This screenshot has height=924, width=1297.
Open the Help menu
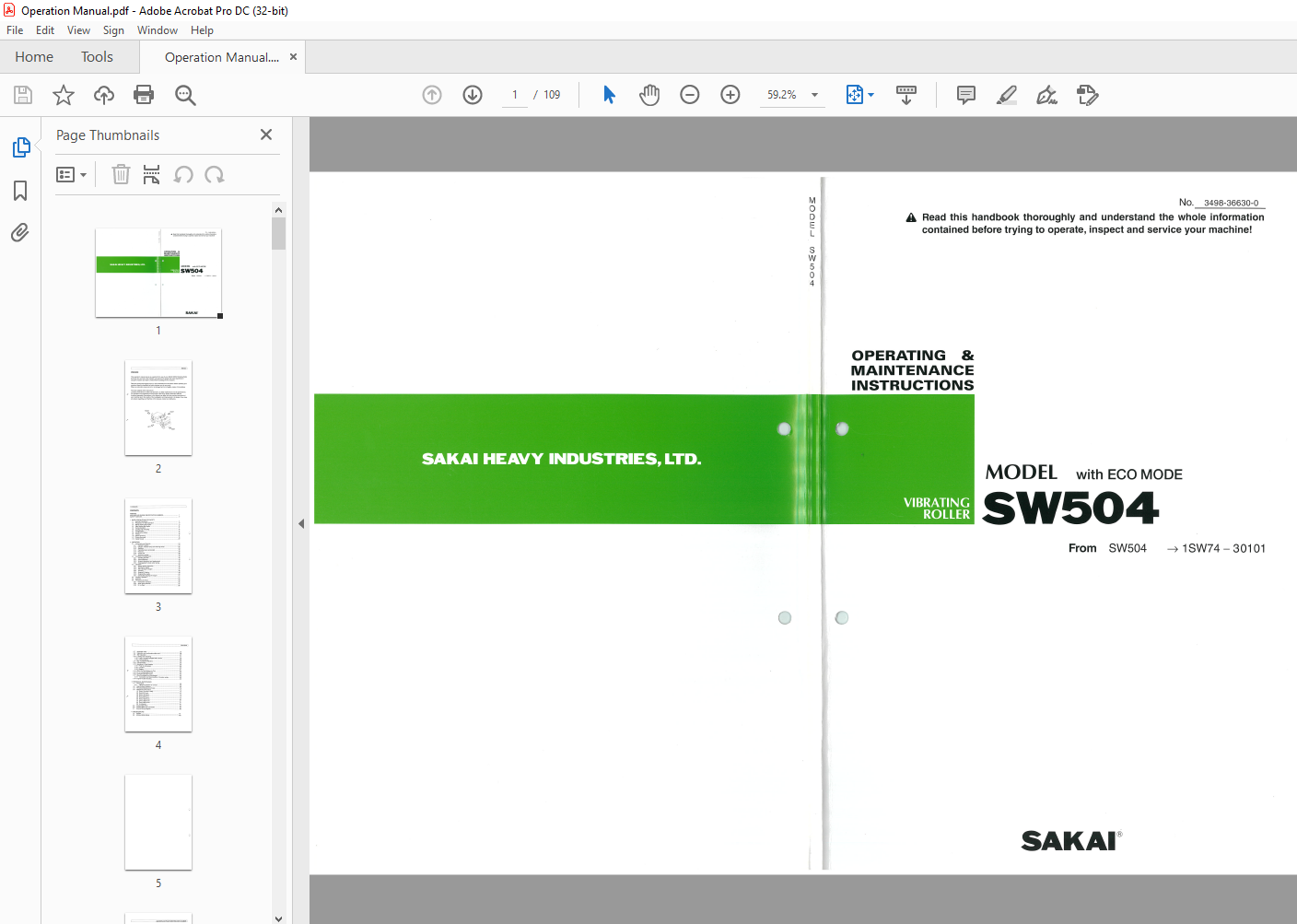click(202, 30)
